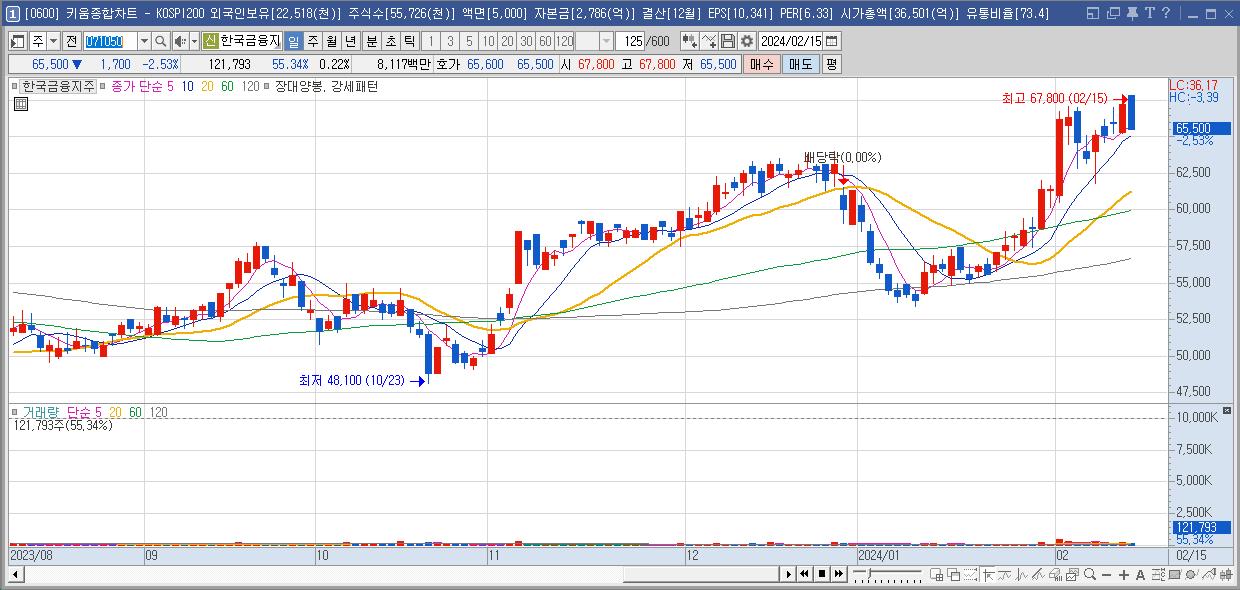This screenshot has height=590, width=1240.
Task: Select the 분 minute period toggle
Action: pyautogui.click(x=371, y=41)
